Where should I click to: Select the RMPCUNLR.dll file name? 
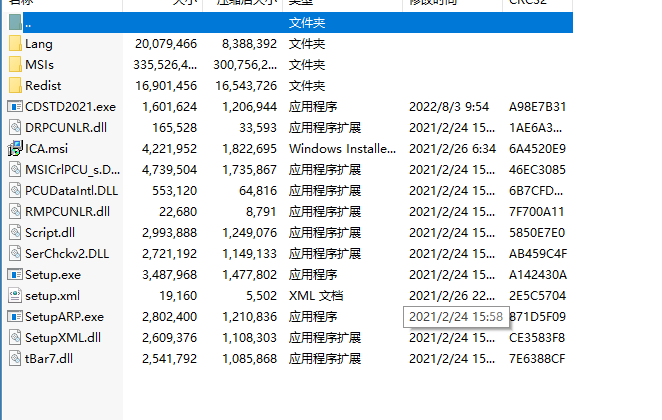click(x=68, y=211)
